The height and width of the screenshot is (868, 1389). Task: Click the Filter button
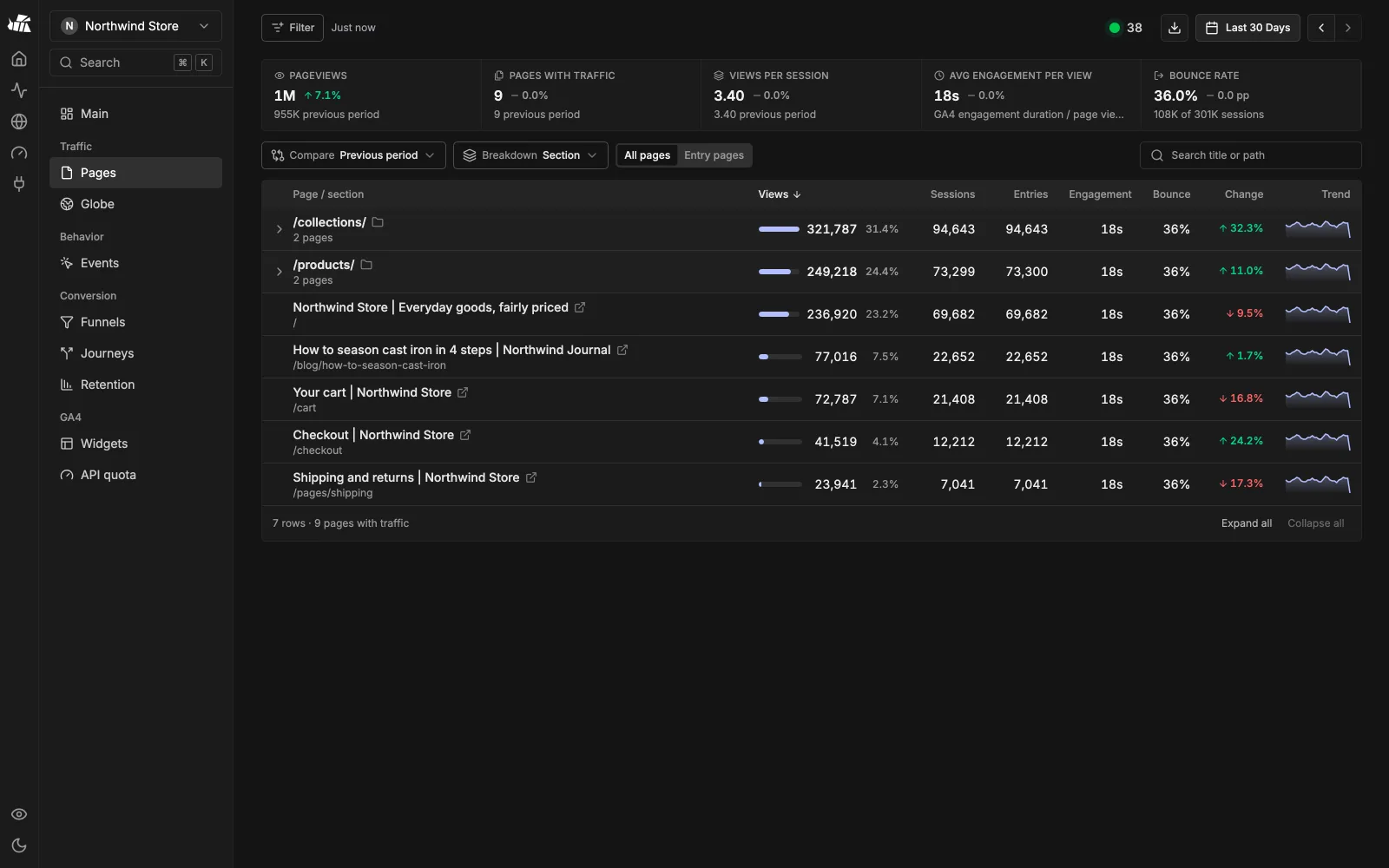click(x=293, y=28)
